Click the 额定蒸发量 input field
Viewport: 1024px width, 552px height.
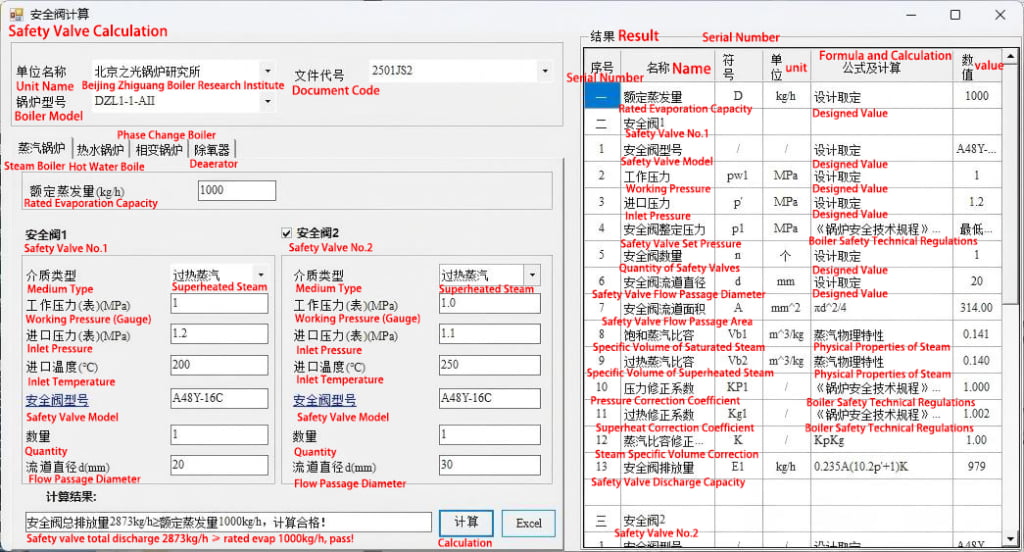click(236, 191)
